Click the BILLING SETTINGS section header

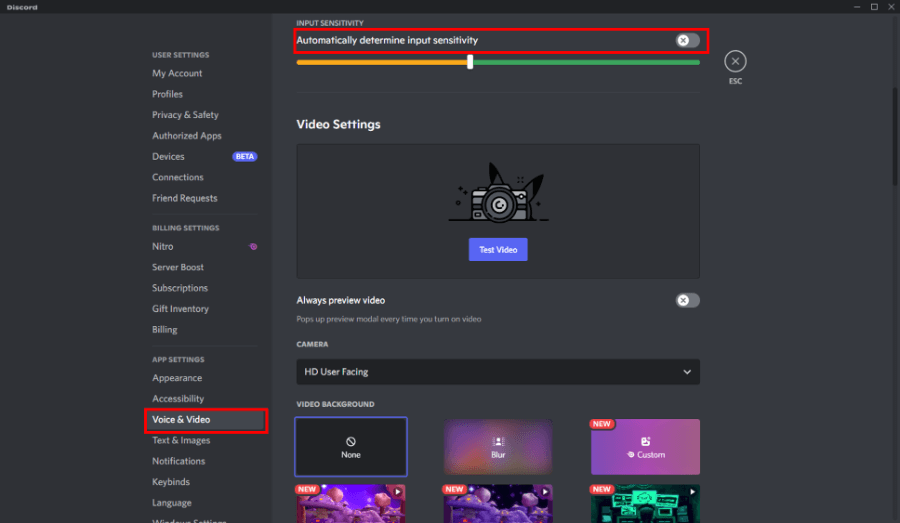185,228
